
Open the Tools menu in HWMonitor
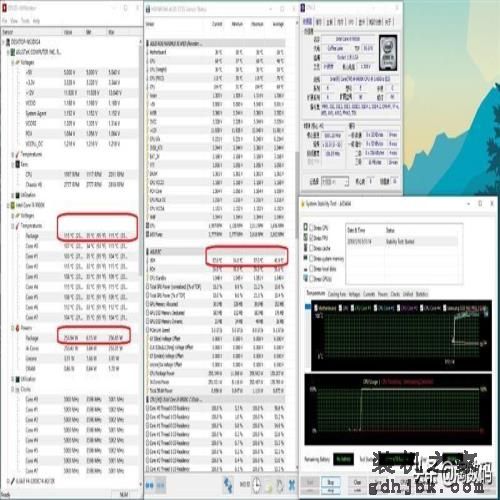coord(25,21)
